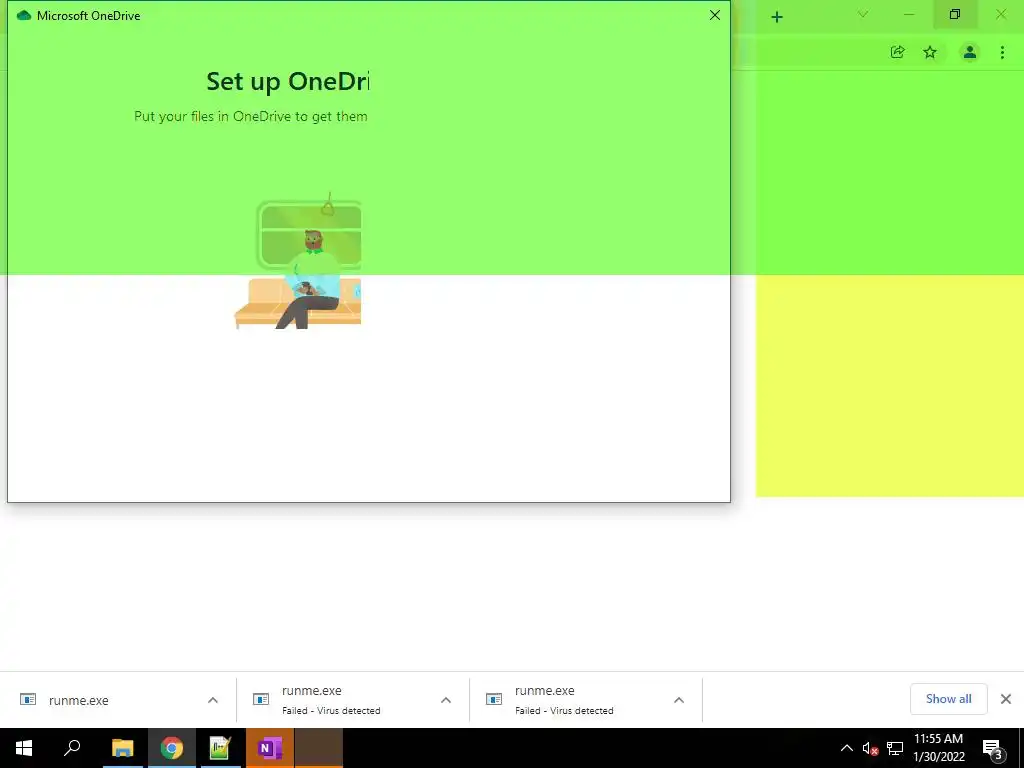Close the Microsoft OneDrive setup window

point(714,15)
